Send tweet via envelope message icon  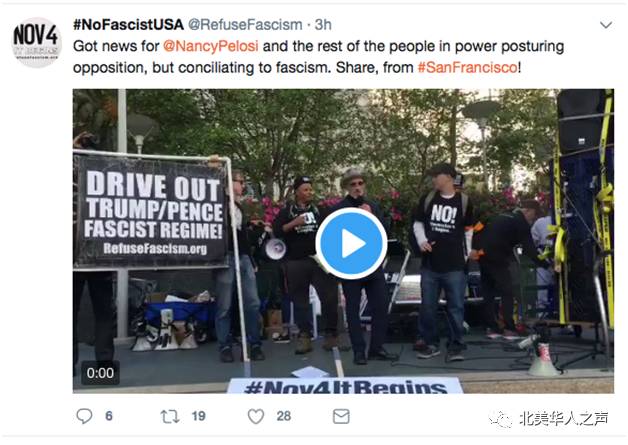pos(341,416)
